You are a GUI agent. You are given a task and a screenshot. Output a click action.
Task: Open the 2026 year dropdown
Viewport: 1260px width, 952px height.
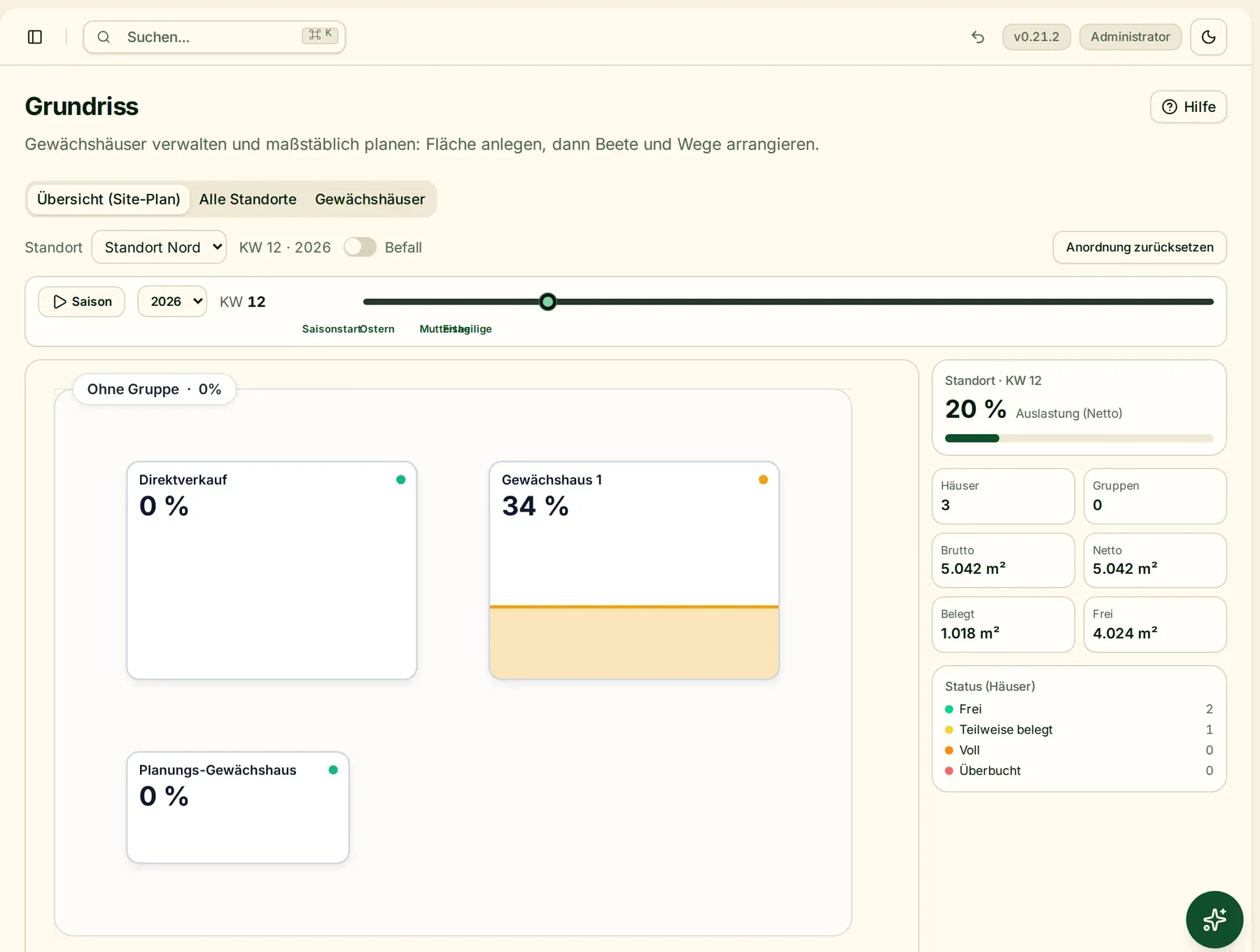172,301
